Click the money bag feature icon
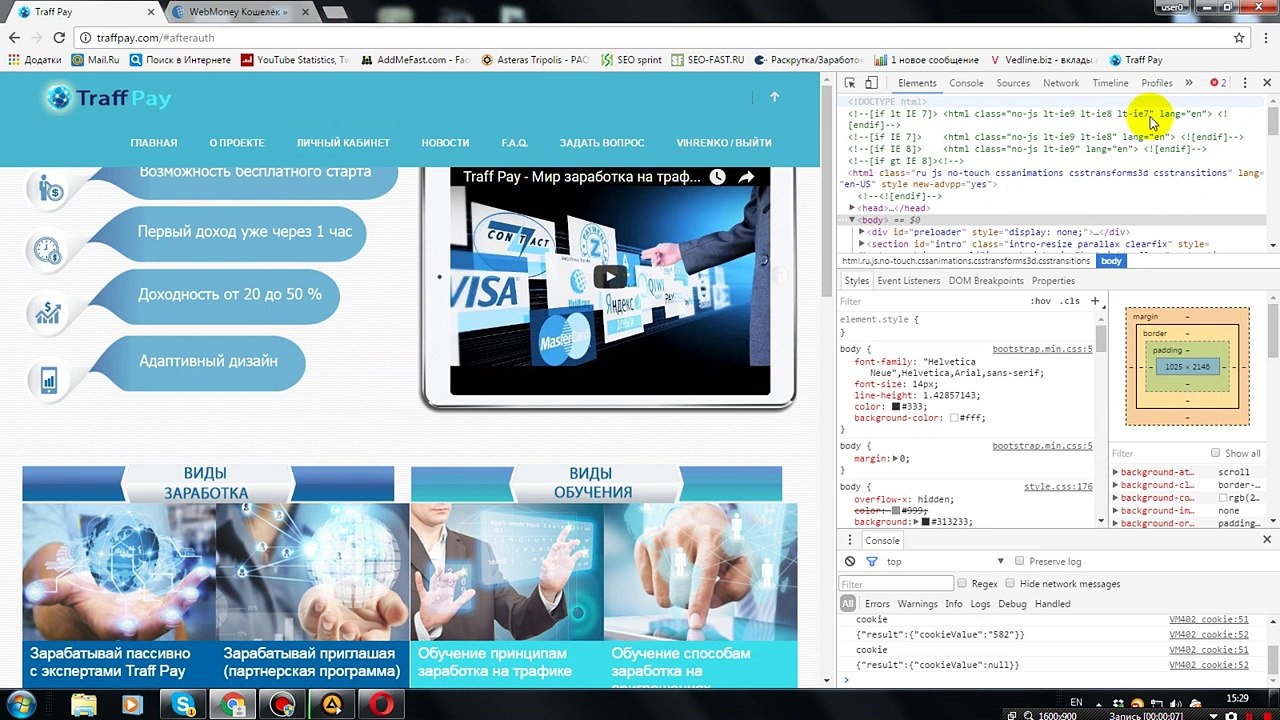 (48, 187)
